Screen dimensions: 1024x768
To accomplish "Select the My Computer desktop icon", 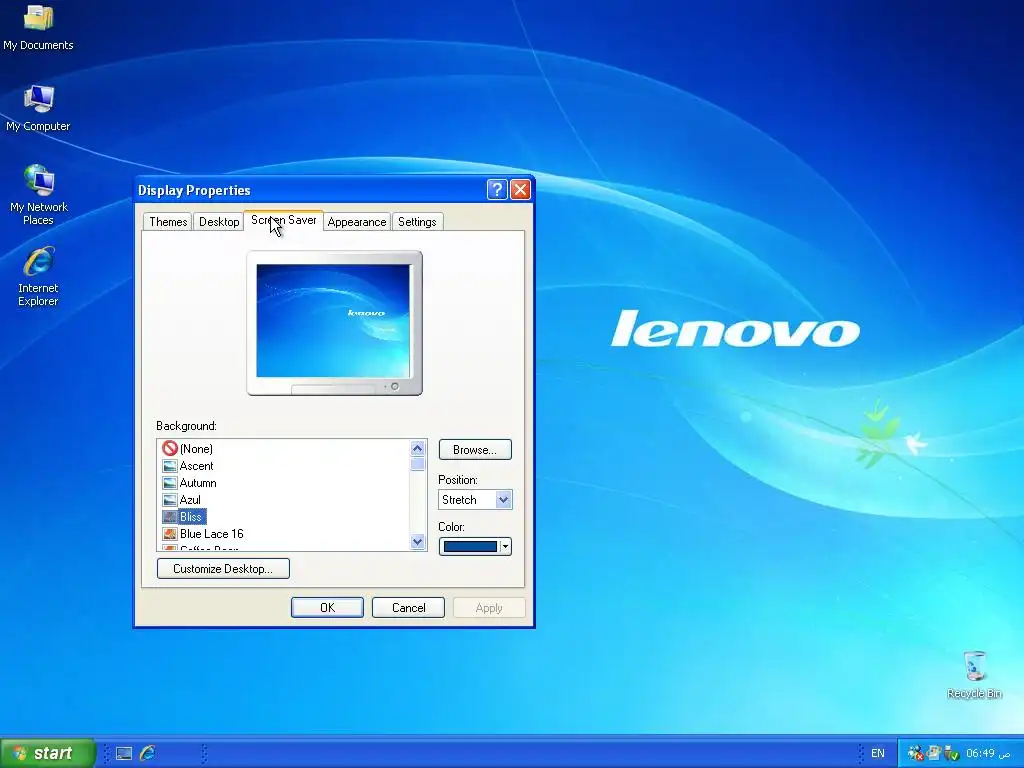I will pos(38,108).
